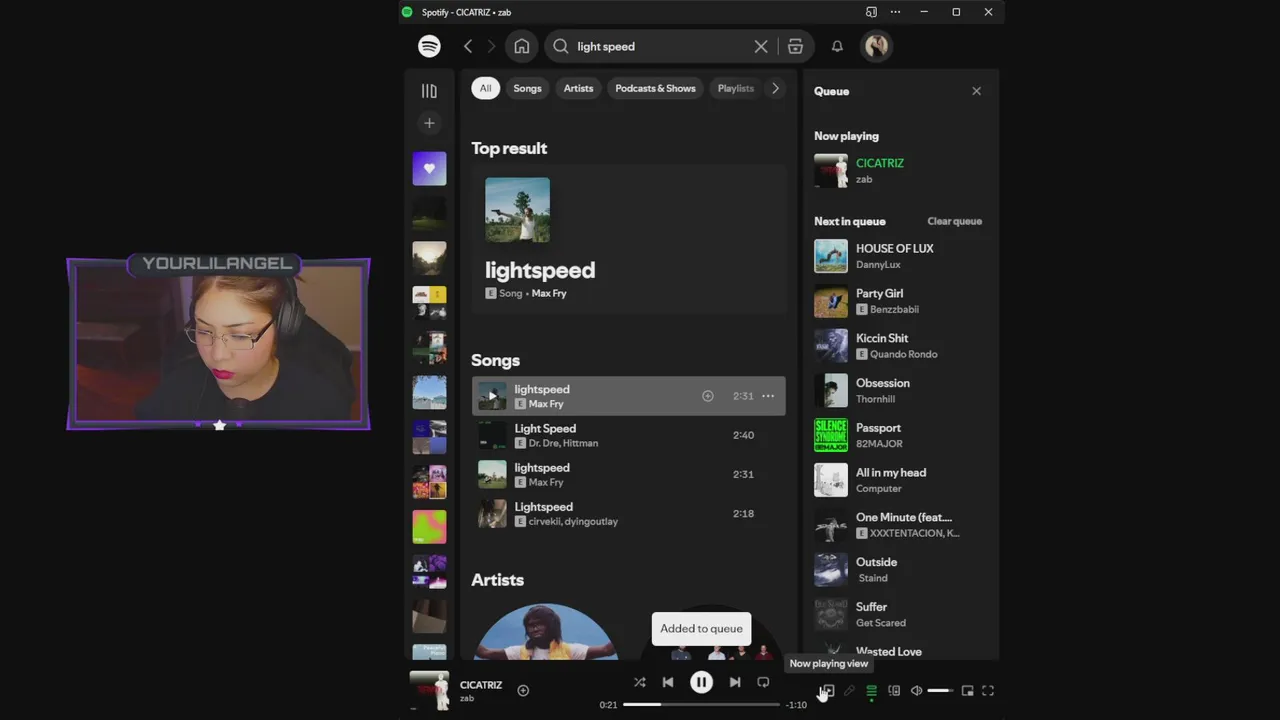Select the Artists filter chip
This screenshot has height=720, width=1280.
578,88
